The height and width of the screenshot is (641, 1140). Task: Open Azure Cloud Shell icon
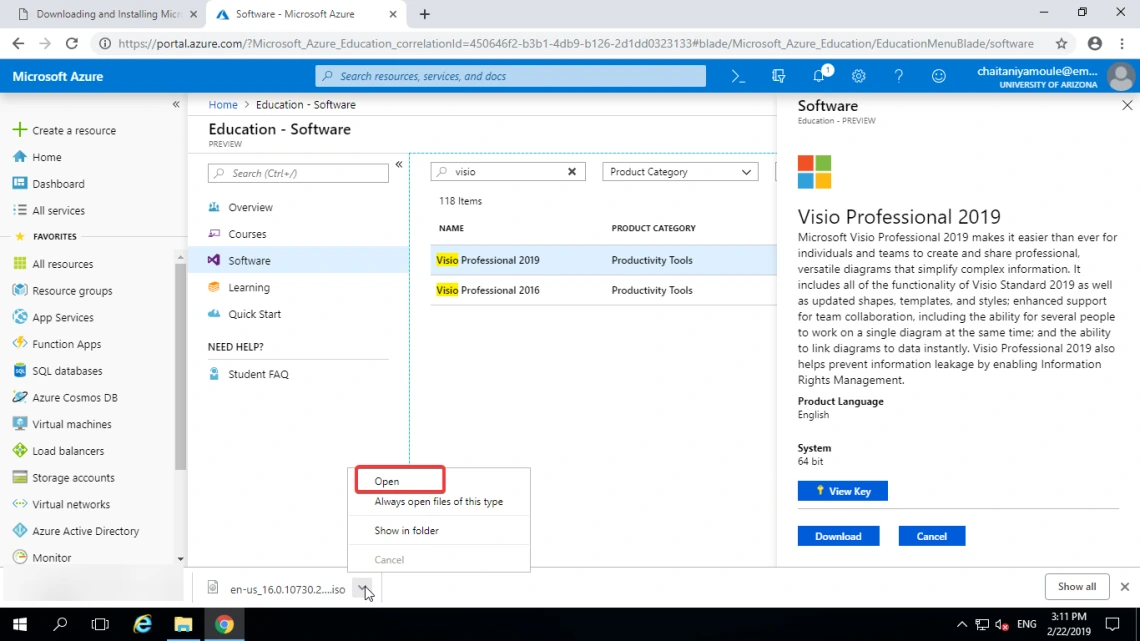pos(738,76)
